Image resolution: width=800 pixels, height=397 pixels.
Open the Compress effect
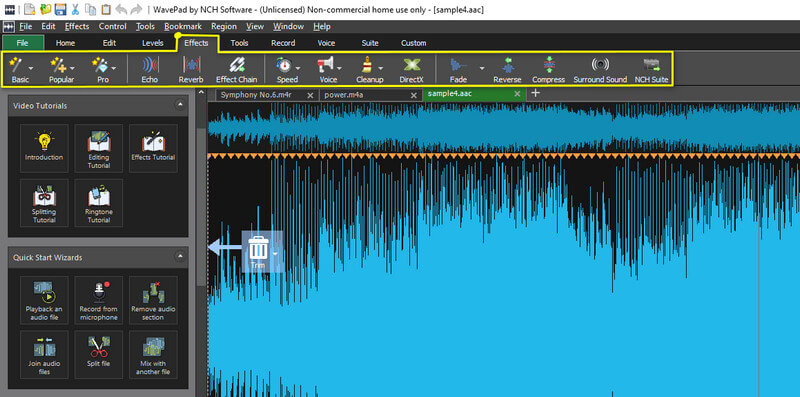[548, 70]
